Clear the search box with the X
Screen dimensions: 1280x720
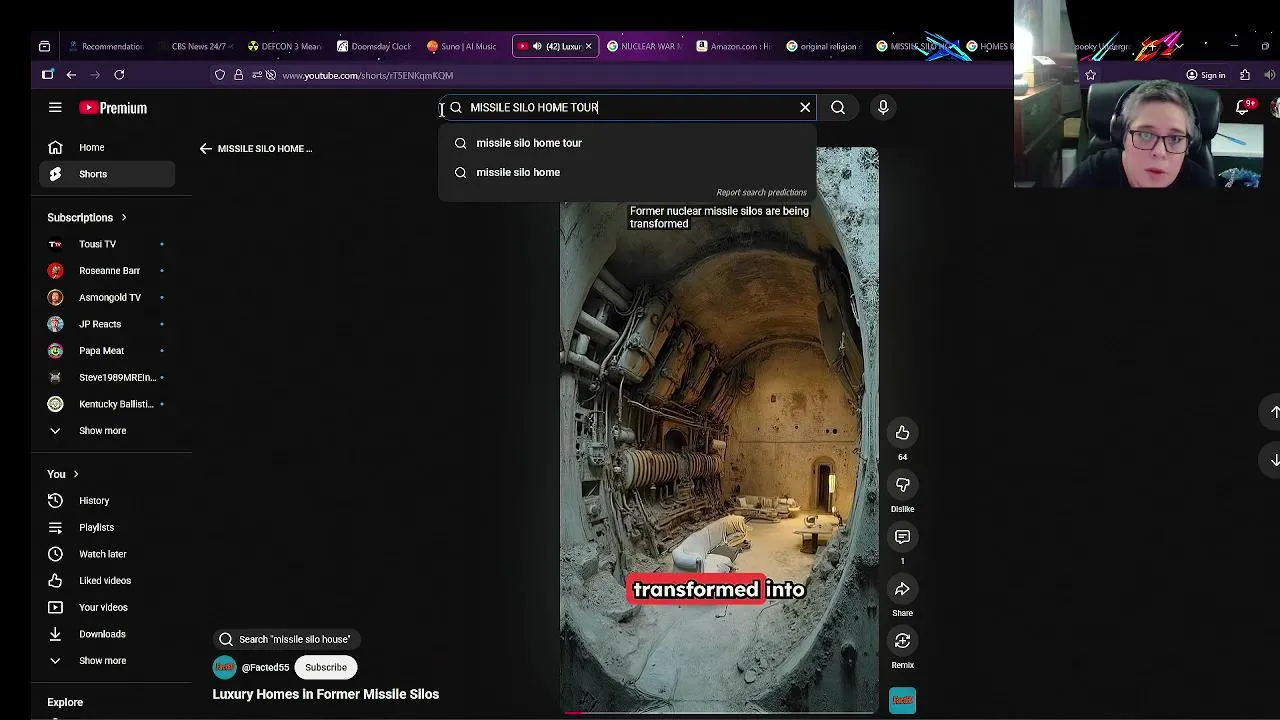tap(805, 107)
